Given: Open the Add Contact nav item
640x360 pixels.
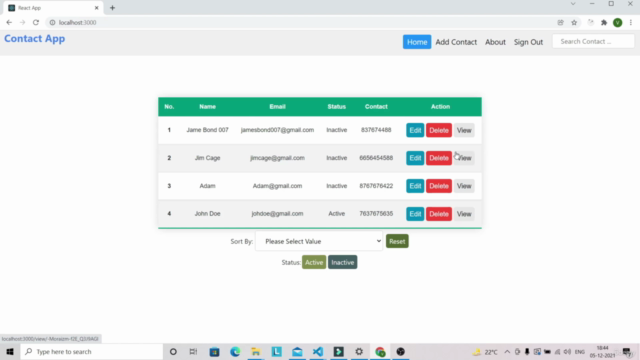Looking at the screenshot, I should coord(456,42).
